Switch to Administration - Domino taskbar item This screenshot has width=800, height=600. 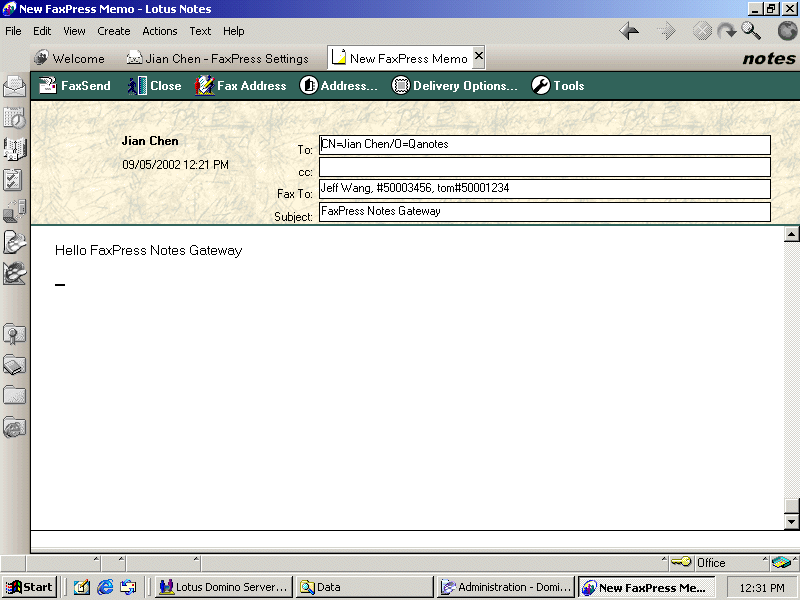tap(506, 587)
